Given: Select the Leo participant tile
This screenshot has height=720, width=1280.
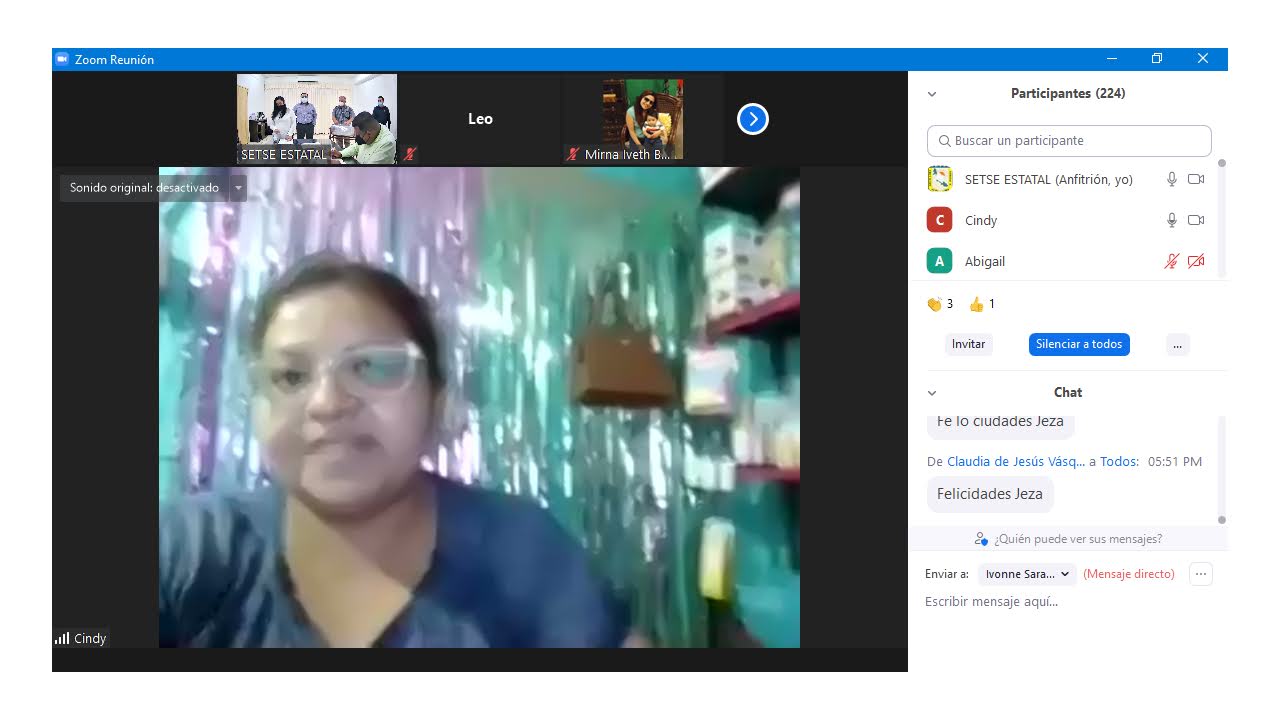Looking at the screenshot, I should [480, 119].
